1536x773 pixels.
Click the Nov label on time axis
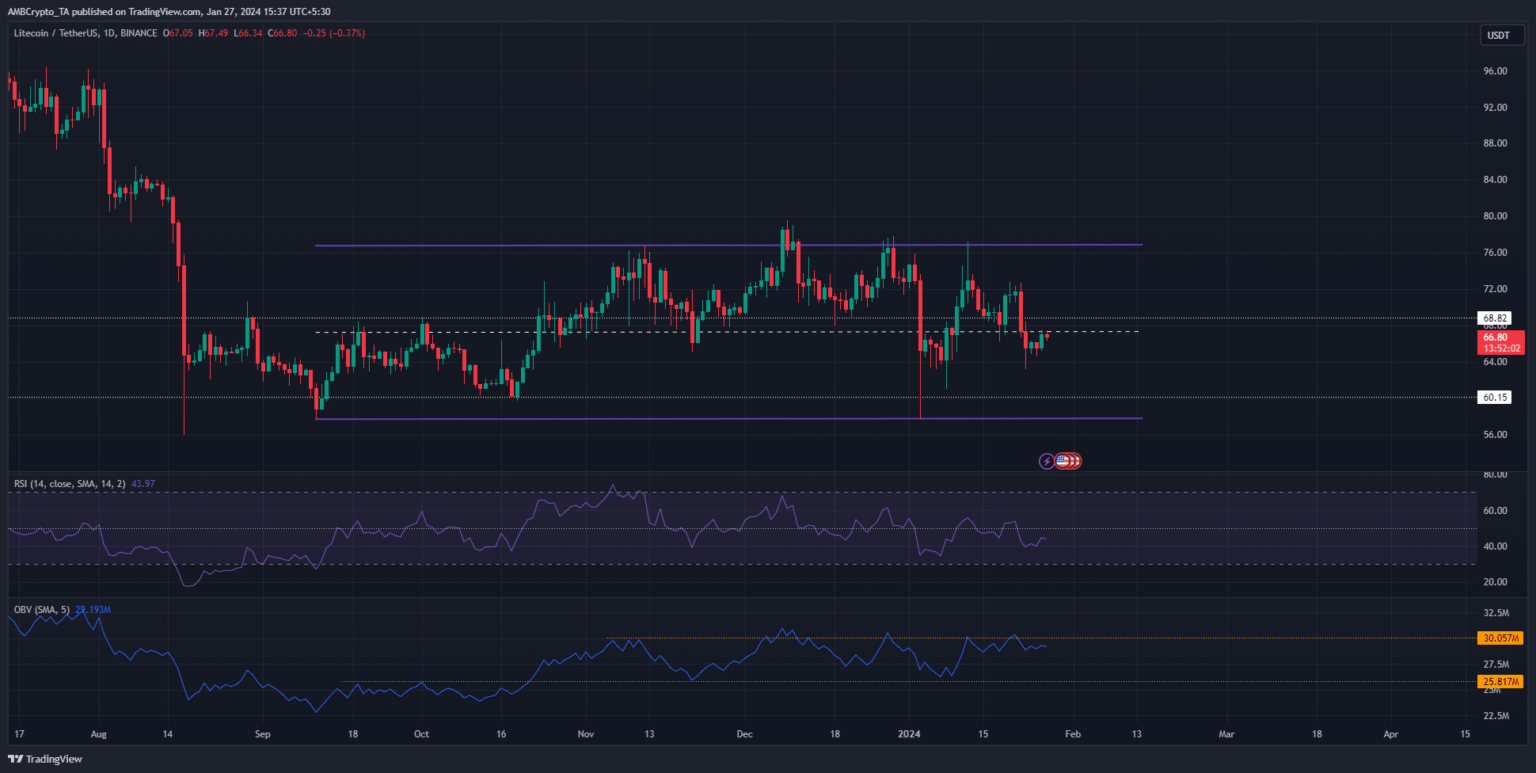click(x=586, y=733)
